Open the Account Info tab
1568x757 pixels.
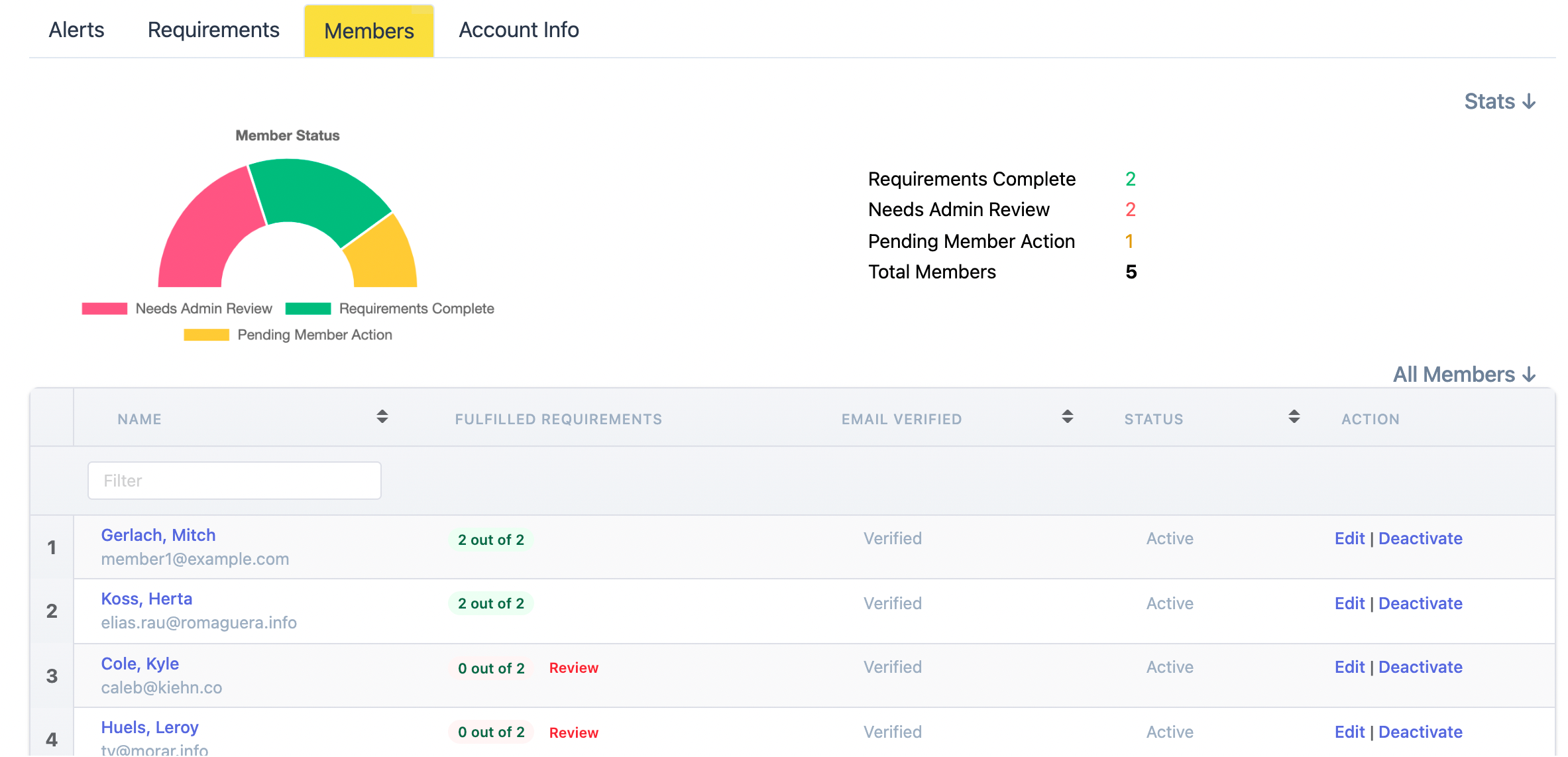pos(519,30)
